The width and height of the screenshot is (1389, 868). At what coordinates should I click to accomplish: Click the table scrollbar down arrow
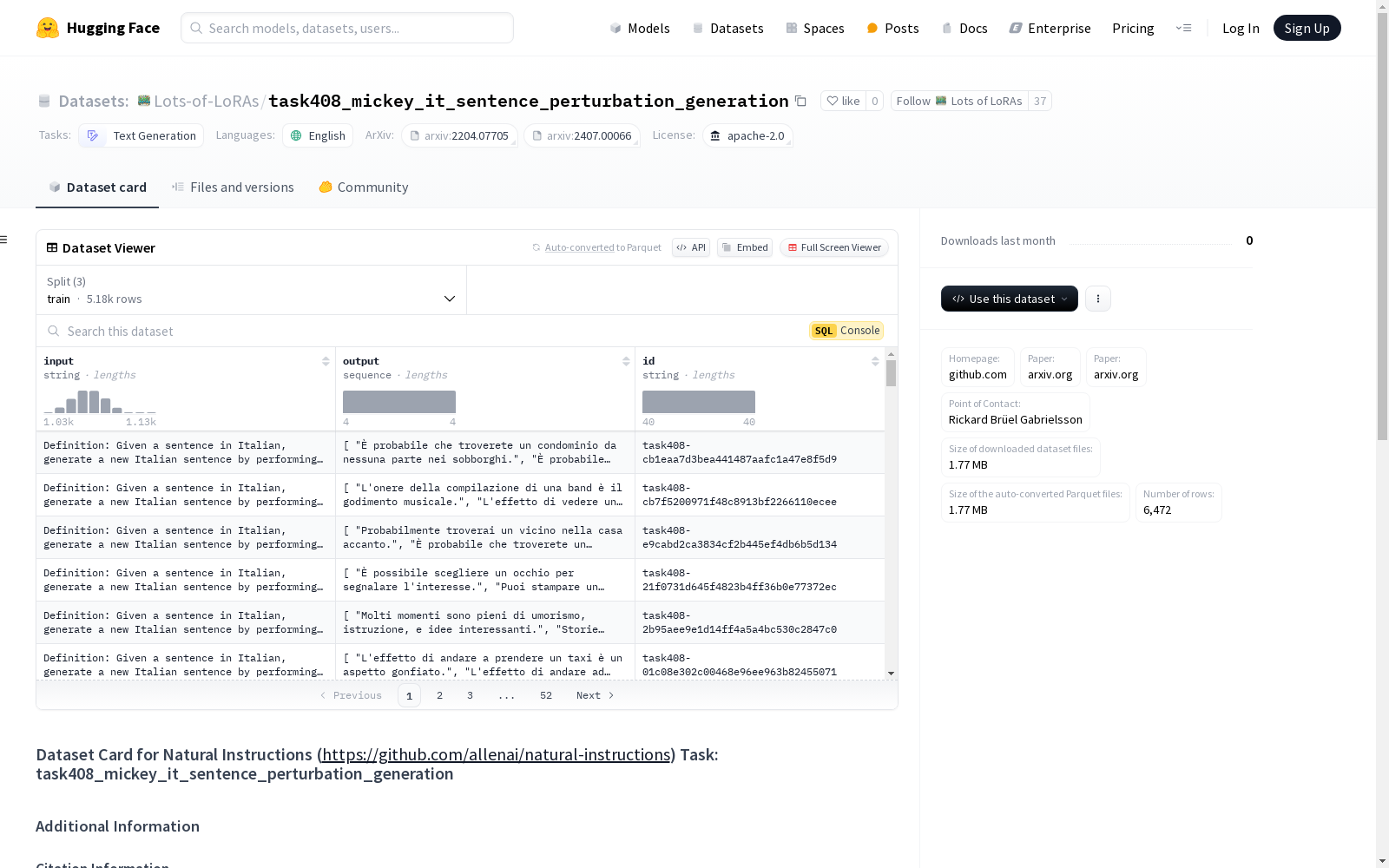click(x=891, y=674)
